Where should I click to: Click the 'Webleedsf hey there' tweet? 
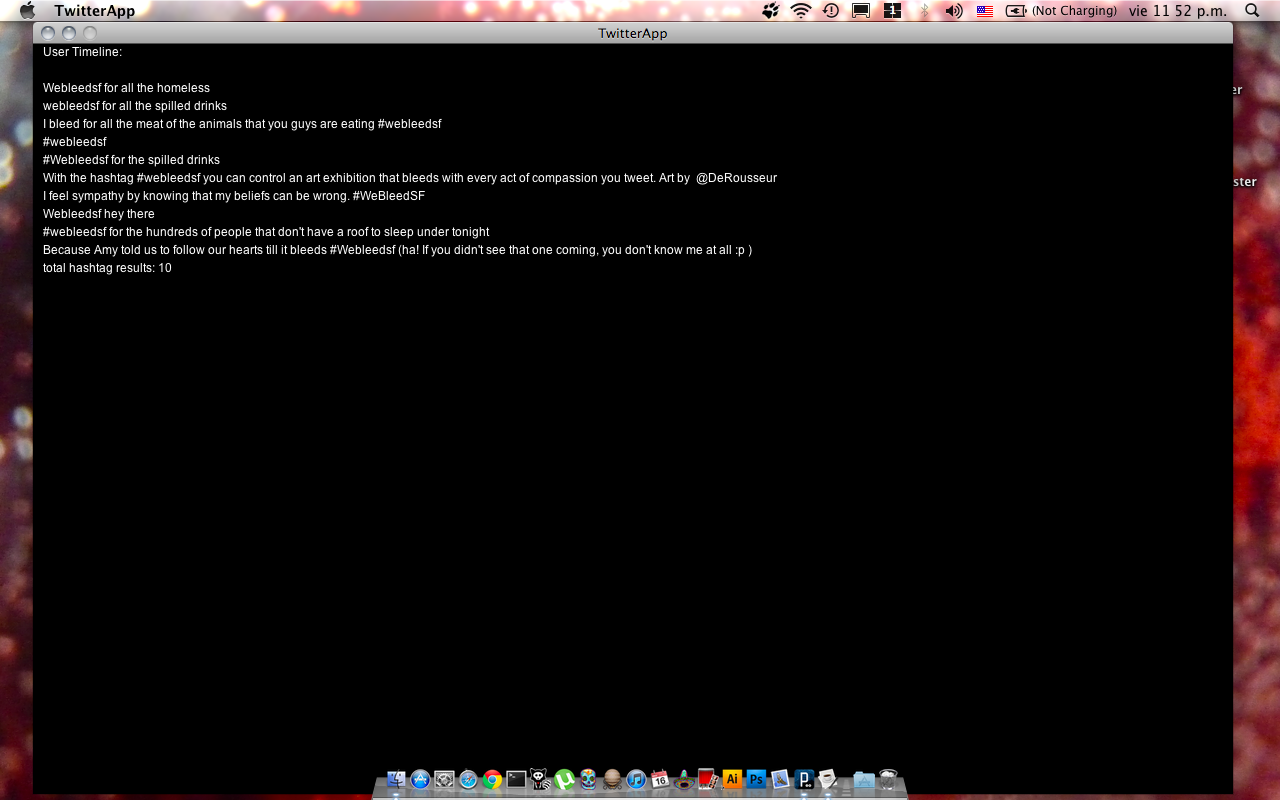pos(99,214)
